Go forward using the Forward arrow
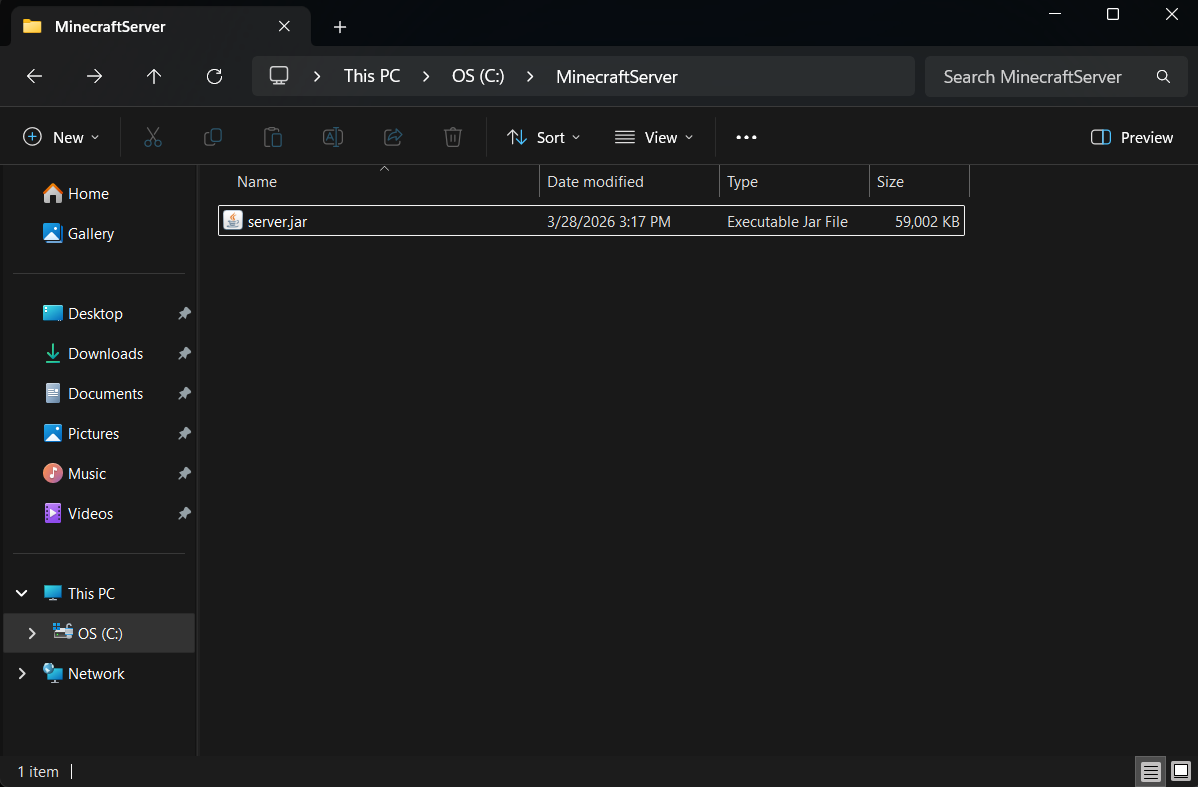 point(94,76)
